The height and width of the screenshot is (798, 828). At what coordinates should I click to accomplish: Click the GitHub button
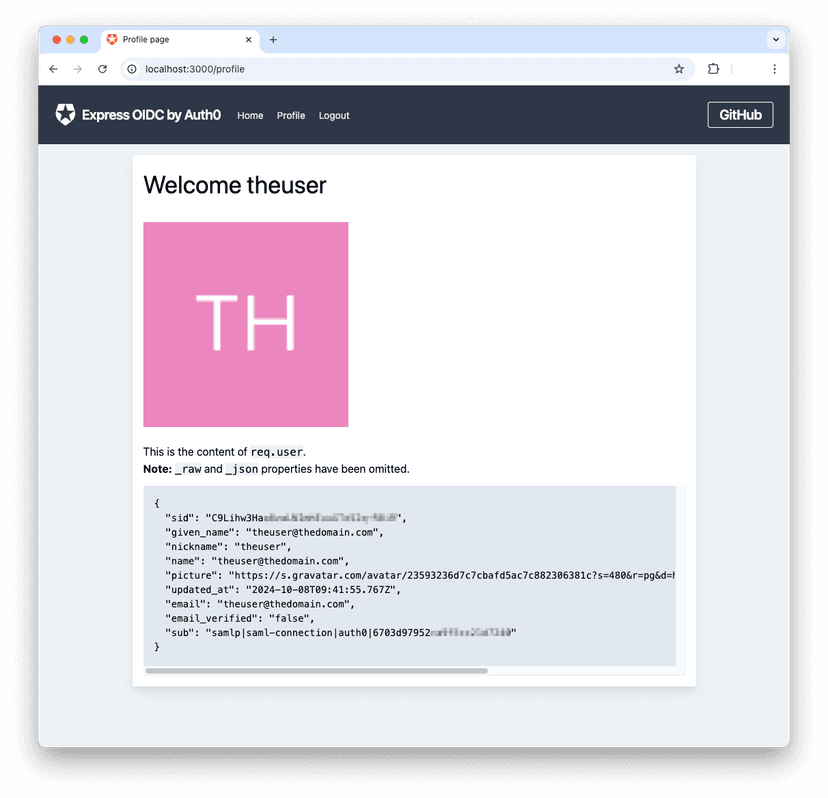pos(740,115)
